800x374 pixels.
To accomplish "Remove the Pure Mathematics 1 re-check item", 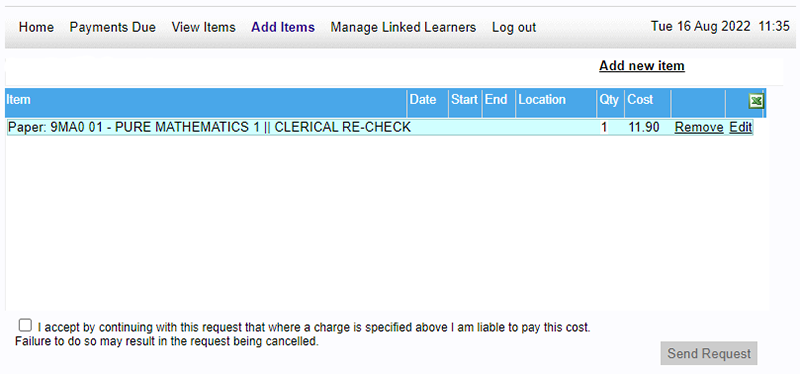I will [699, 128].
